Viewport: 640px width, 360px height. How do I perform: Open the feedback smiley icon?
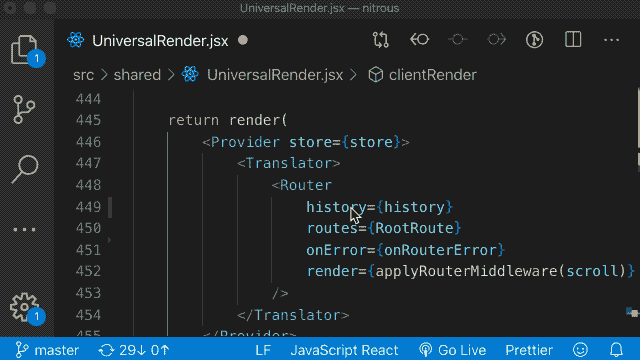(x=580, y=350)
